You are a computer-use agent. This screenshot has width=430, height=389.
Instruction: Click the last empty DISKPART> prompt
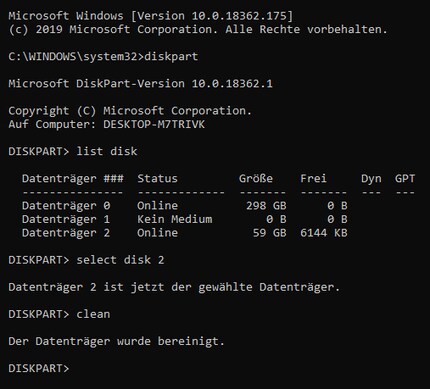pos(39,368)
